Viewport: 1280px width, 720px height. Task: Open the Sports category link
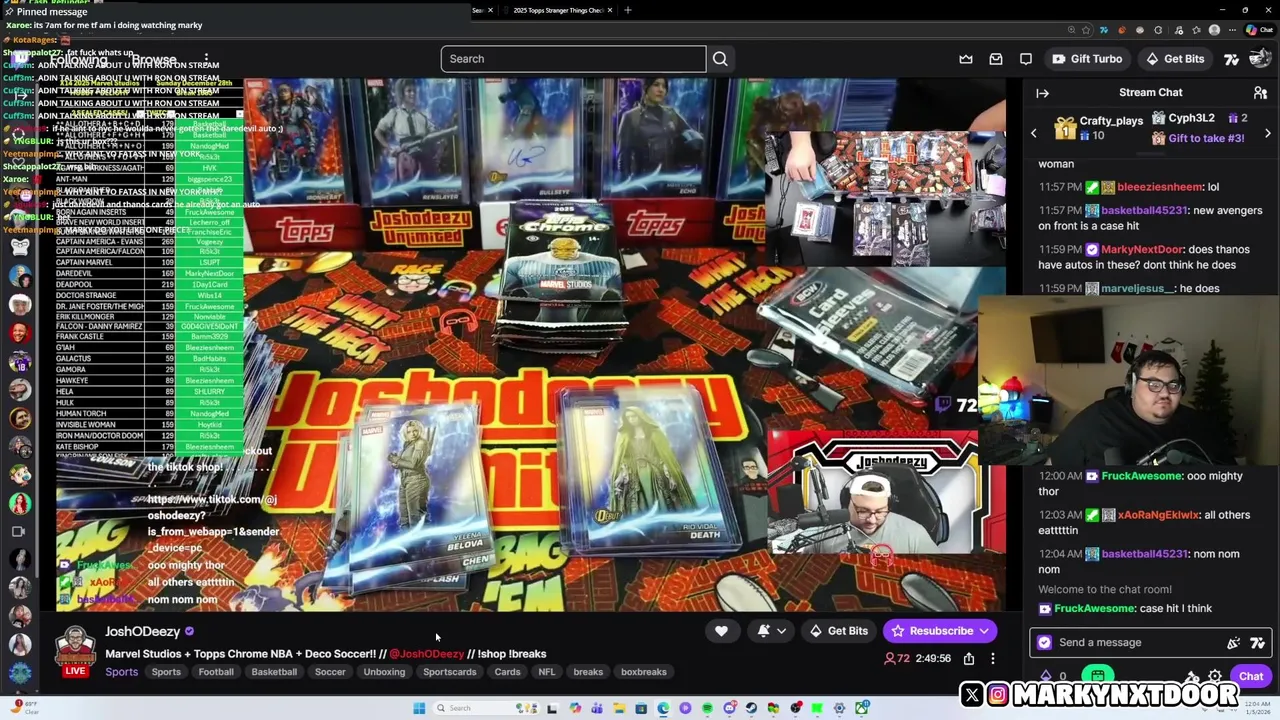pyautogui.click(x=122, y=672)
